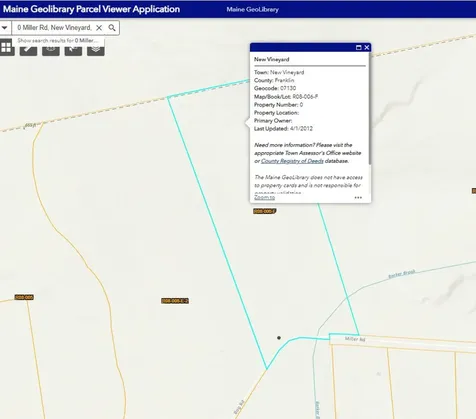The width and height of the screenshot is (476, 419).
Task: Select the R08-006-E-2 parcel label on map
Action: (x=175, y=301)
